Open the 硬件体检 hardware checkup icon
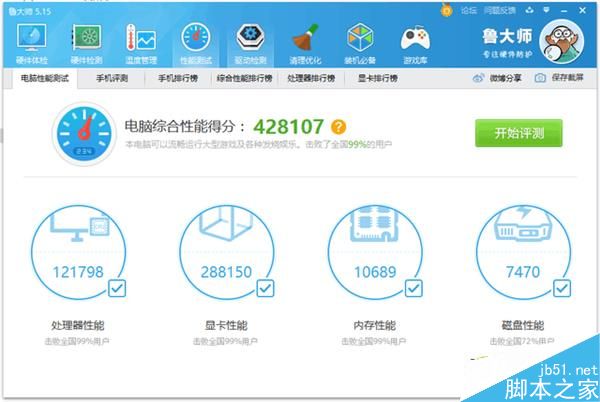Viewport: 600px width, 402px height. pos(31,37)
